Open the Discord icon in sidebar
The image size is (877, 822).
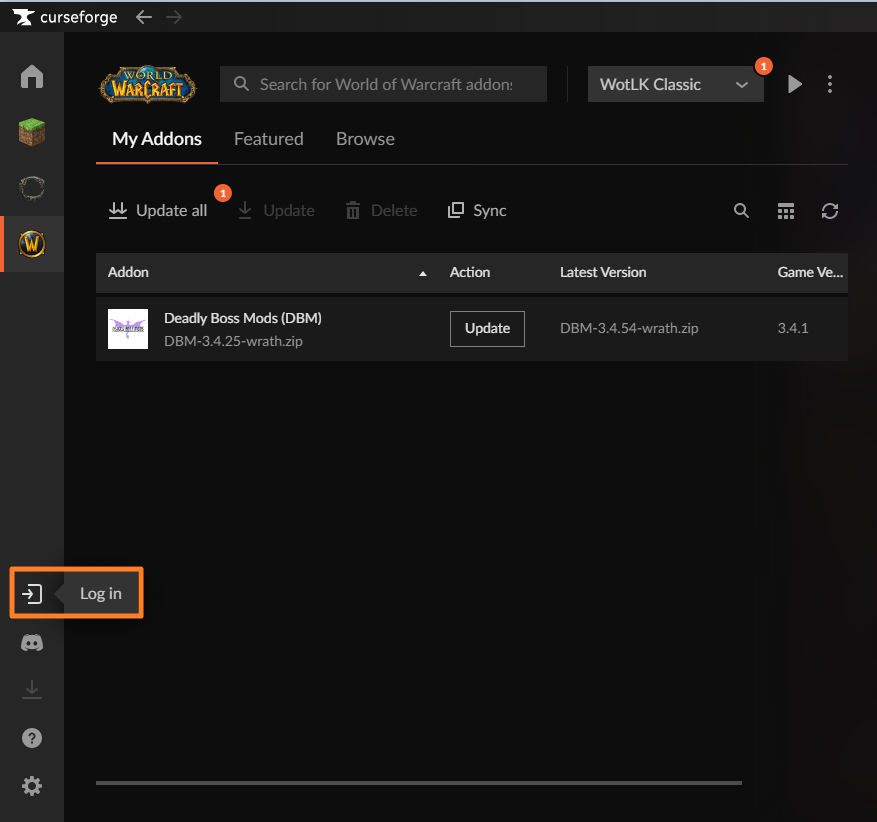(32, 643)
